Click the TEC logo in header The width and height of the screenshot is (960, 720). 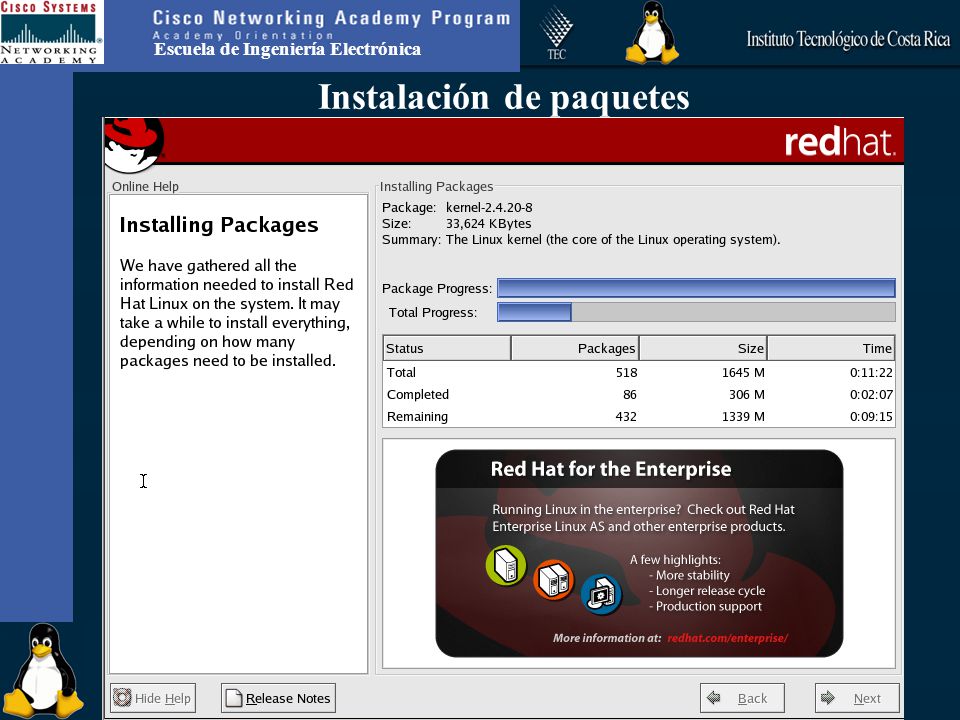[557, 33]
